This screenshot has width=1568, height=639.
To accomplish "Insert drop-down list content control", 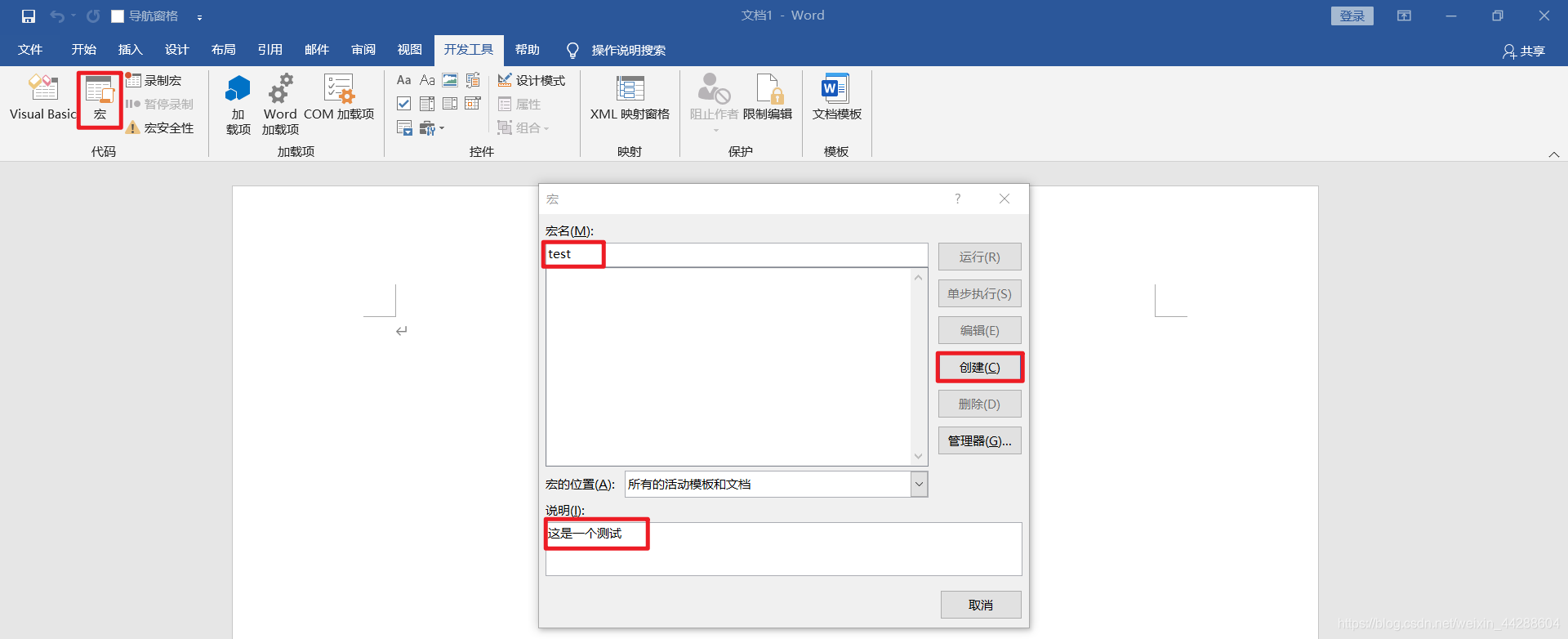I will (x=450, y=104).
